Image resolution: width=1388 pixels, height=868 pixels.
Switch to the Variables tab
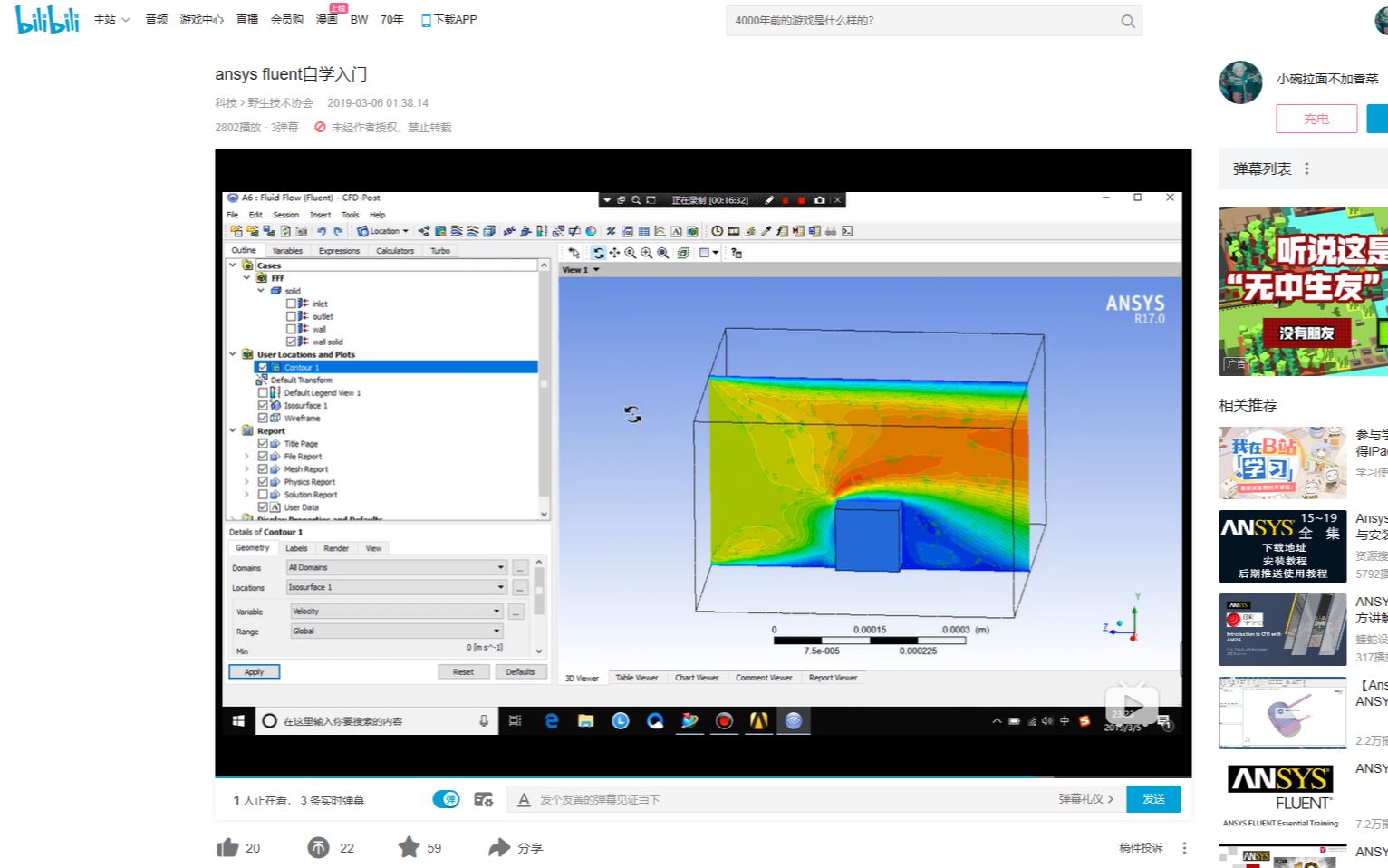(287, 250)
